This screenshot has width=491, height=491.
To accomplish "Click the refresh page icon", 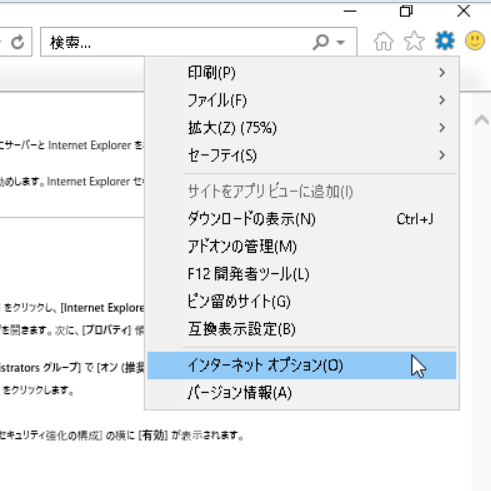I will (17, 42).
